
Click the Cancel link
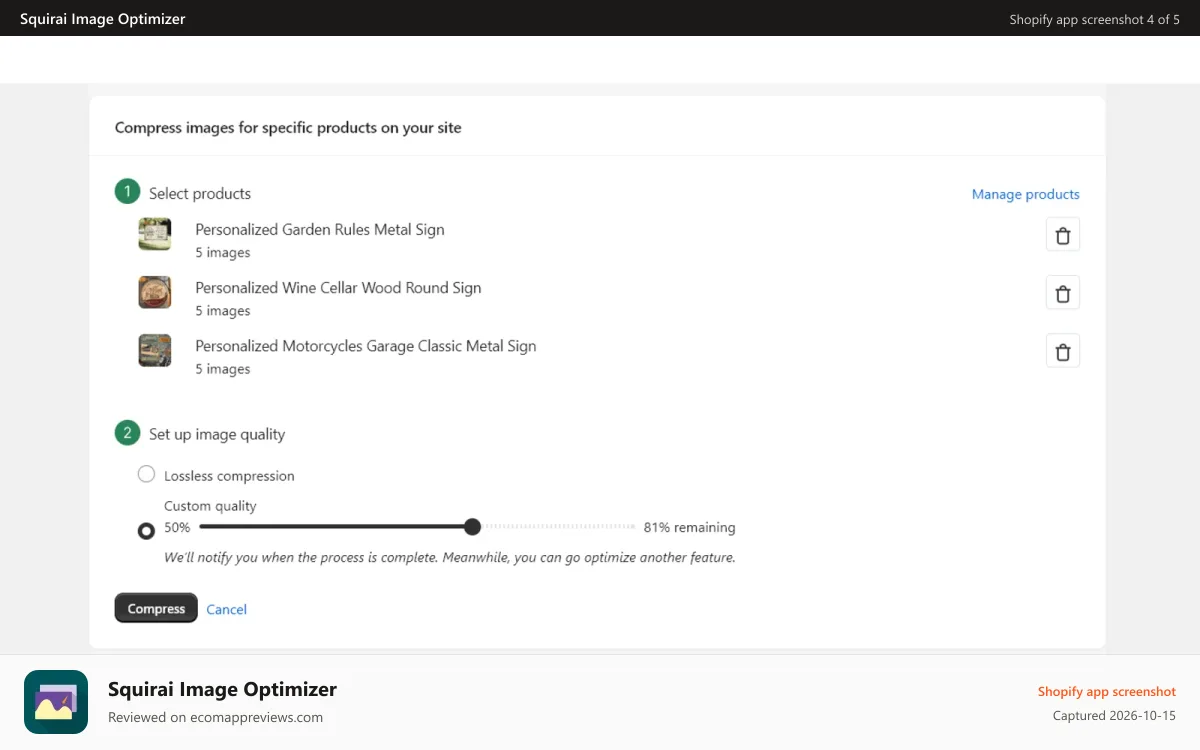(x=226, y=609)
